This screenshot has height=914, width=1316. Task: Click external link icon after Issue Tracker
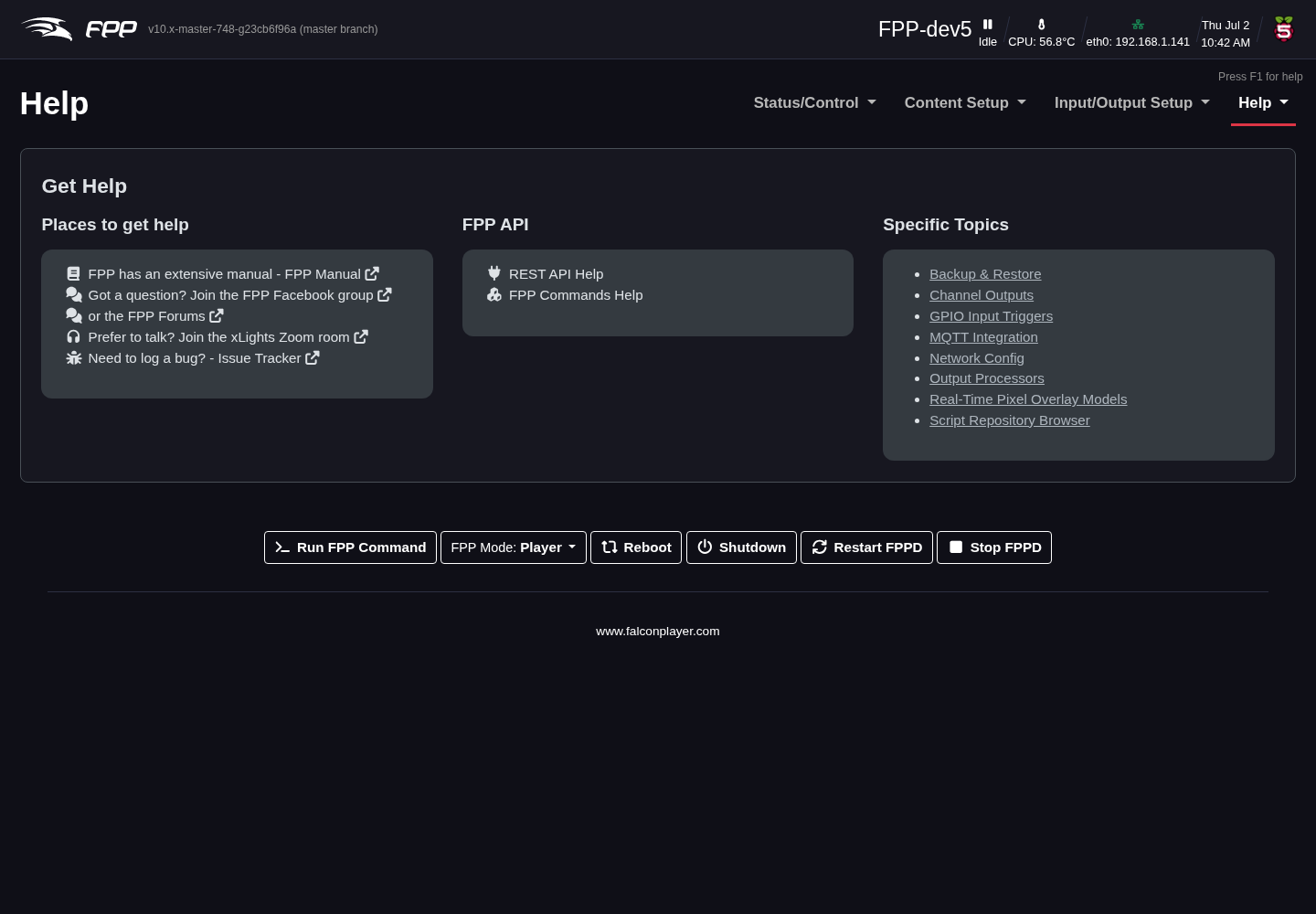coord(313,358)
